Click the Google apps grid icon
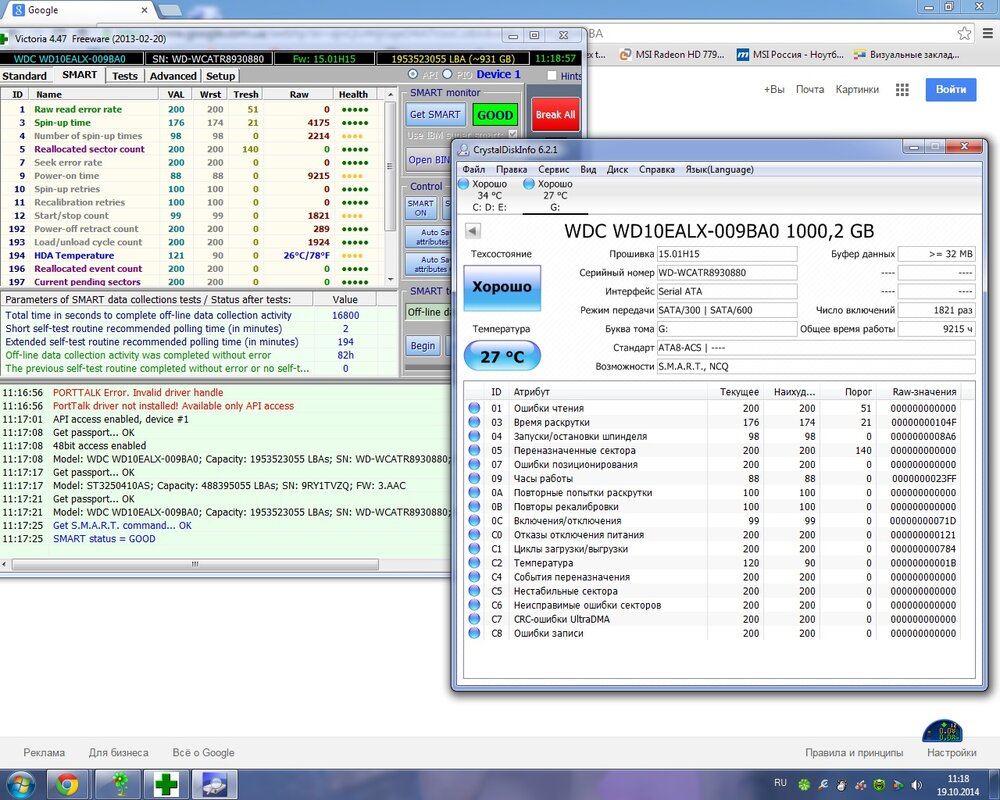The image size is (1000, 800). [x=903, y=90]
